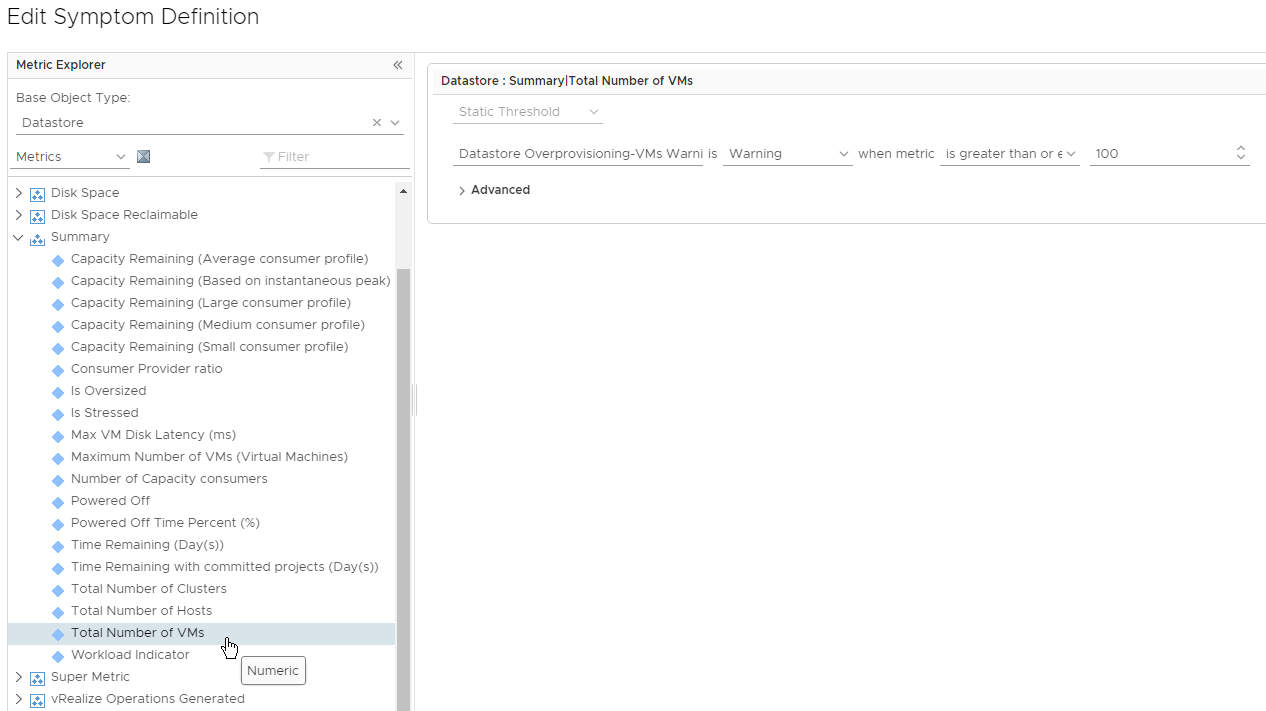Screen dimensions: 1266x711
Task: Open the Warning criticality dropdown
Action: point(787,154)
